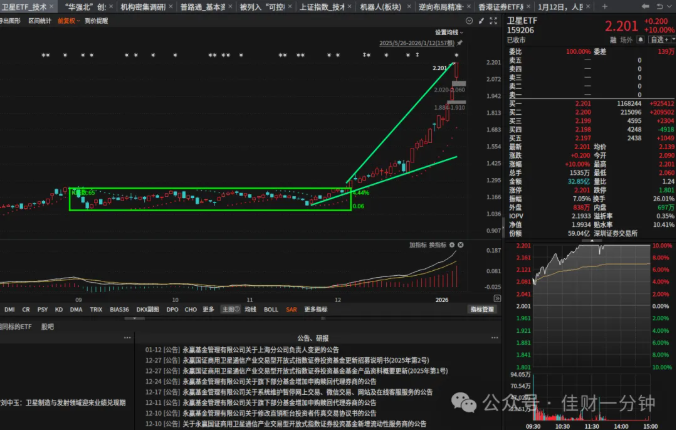Click 加指标 above indicator pane

(418, 245)
